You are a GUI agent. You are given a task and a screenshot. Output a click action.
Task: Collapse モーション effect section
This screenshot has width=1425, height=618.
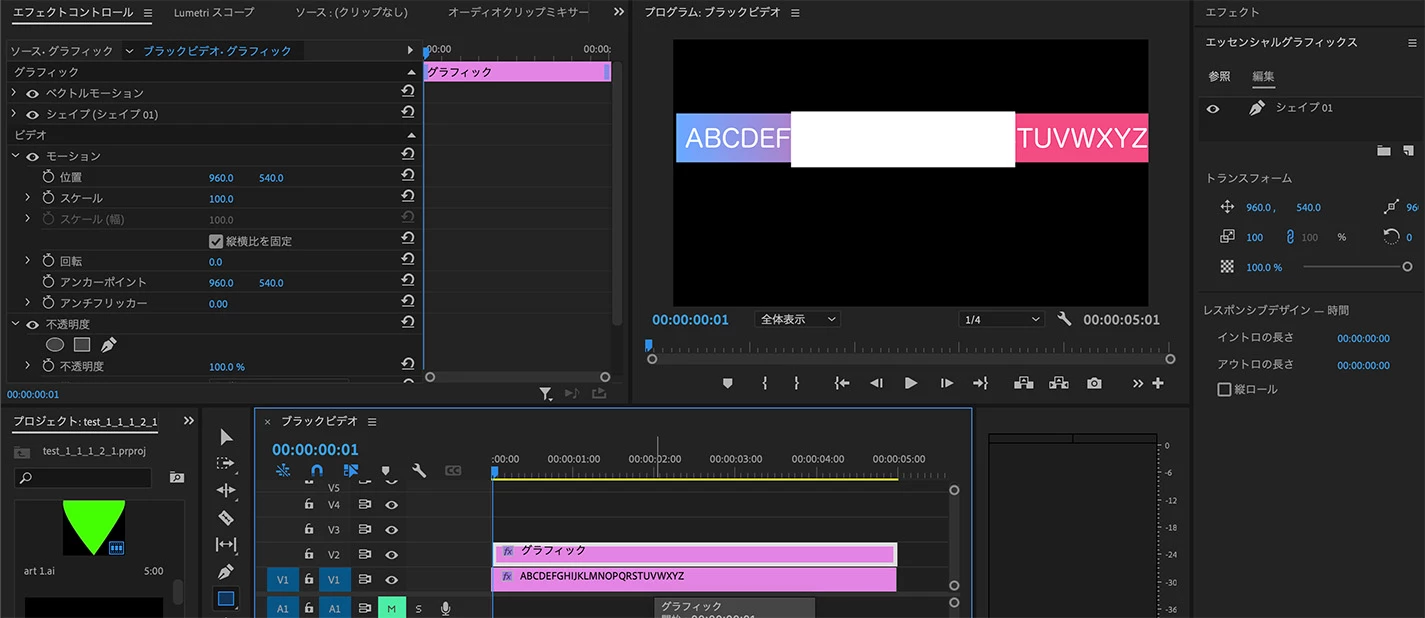pos(15,156)
